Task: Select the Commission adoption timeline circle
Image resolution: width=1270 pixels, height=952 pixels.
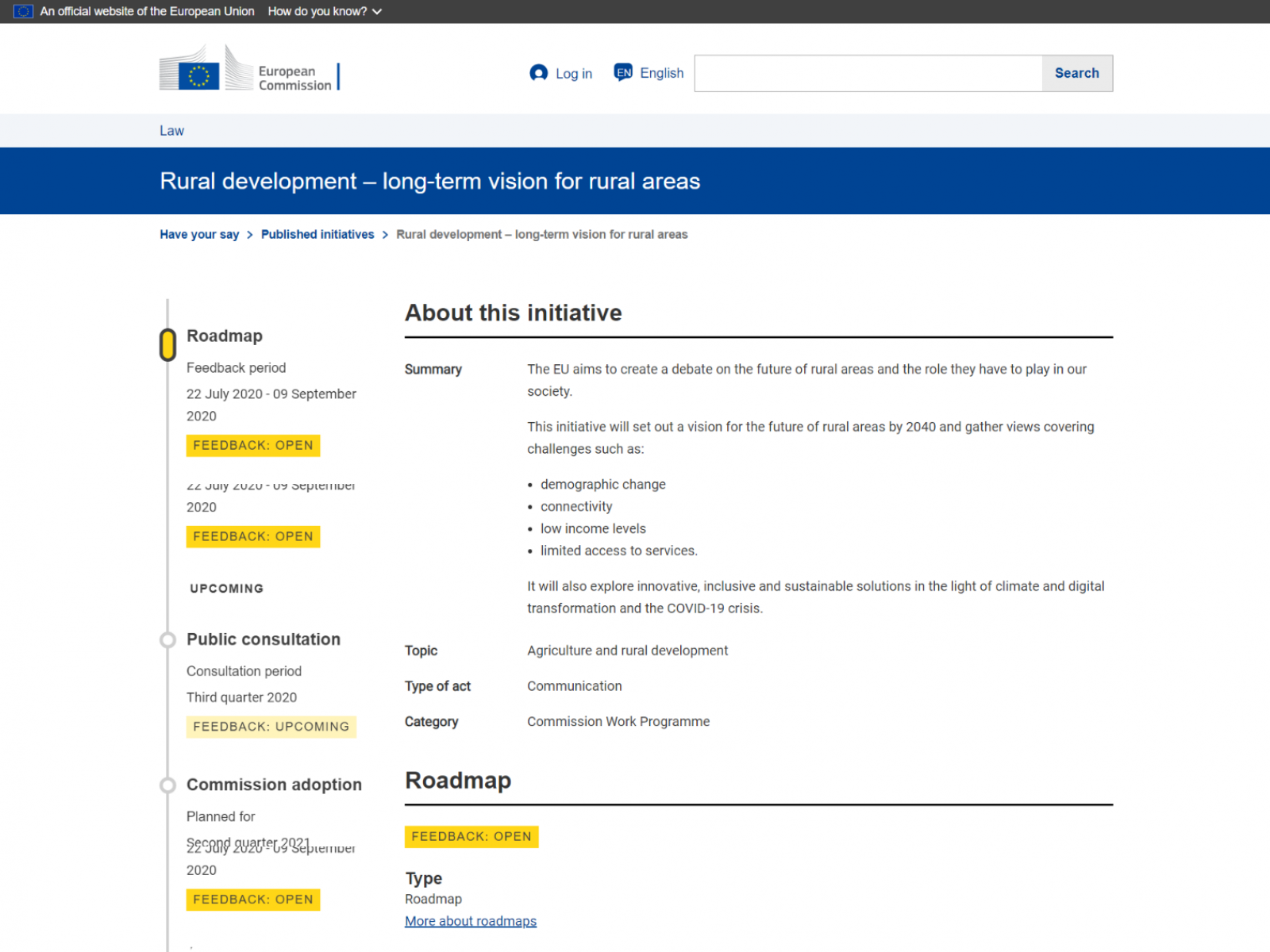Action: (x=167, y=785)
